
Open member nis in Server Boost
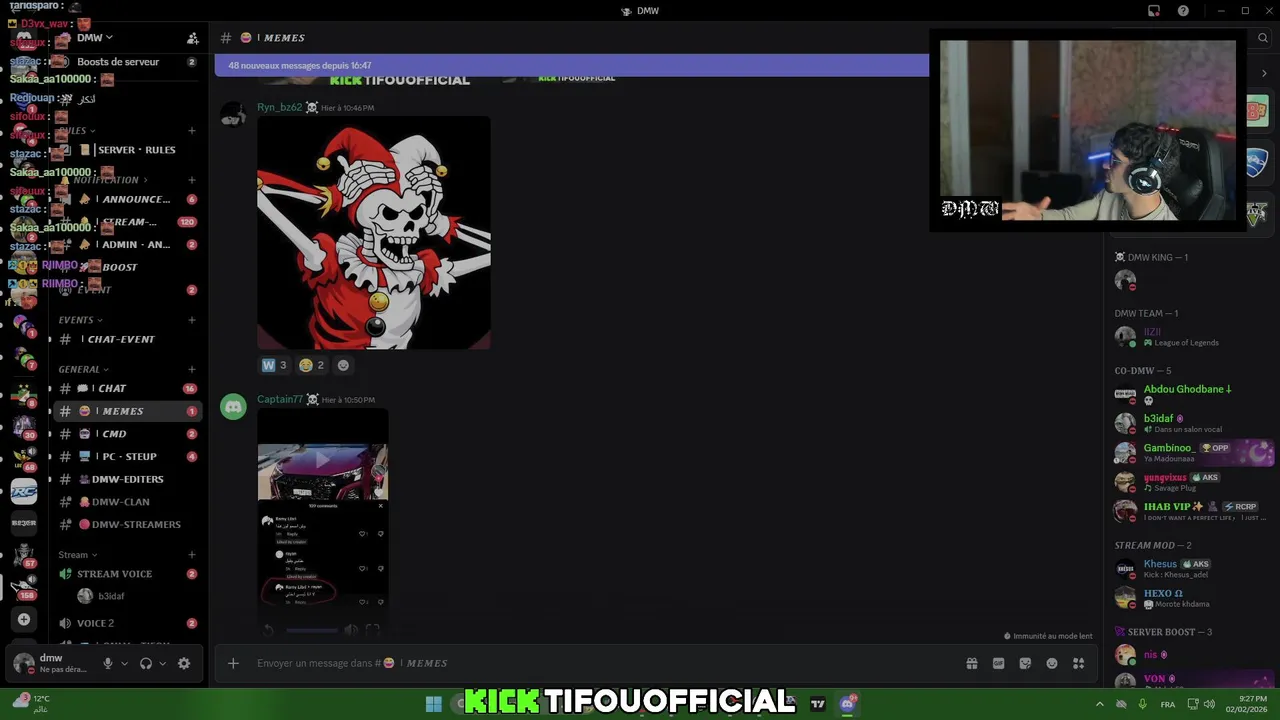point(1193,655)
